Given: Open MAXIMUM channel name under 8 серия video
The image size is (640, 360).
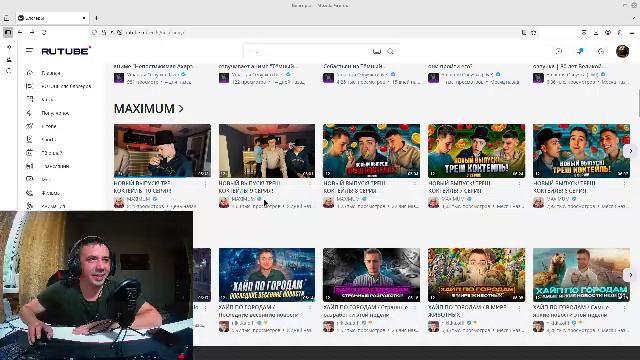Looking at the screenshot, I should click(x=348, y=199).
